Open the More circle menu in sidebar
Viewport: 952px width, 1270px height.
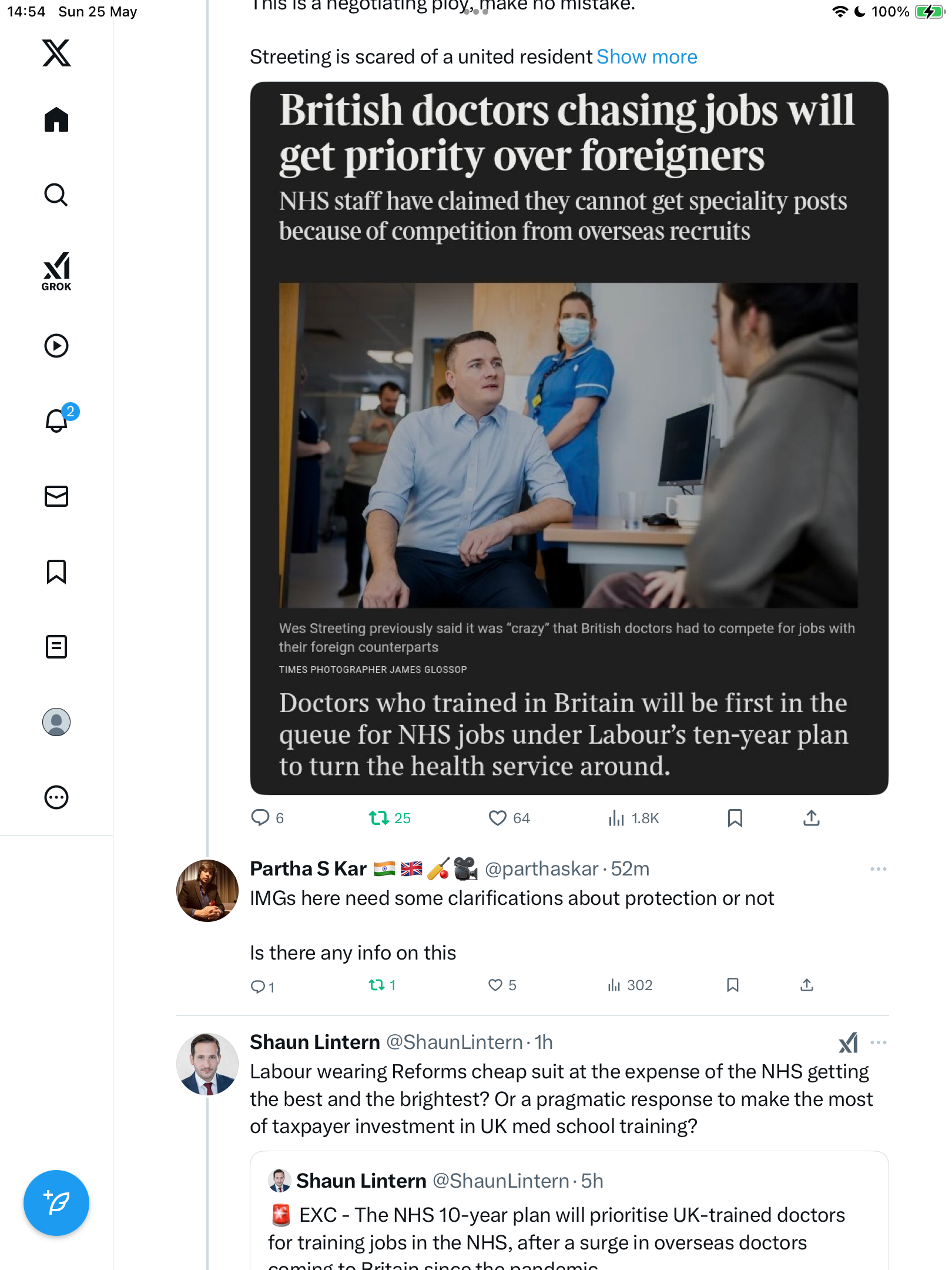coord(56,797)
